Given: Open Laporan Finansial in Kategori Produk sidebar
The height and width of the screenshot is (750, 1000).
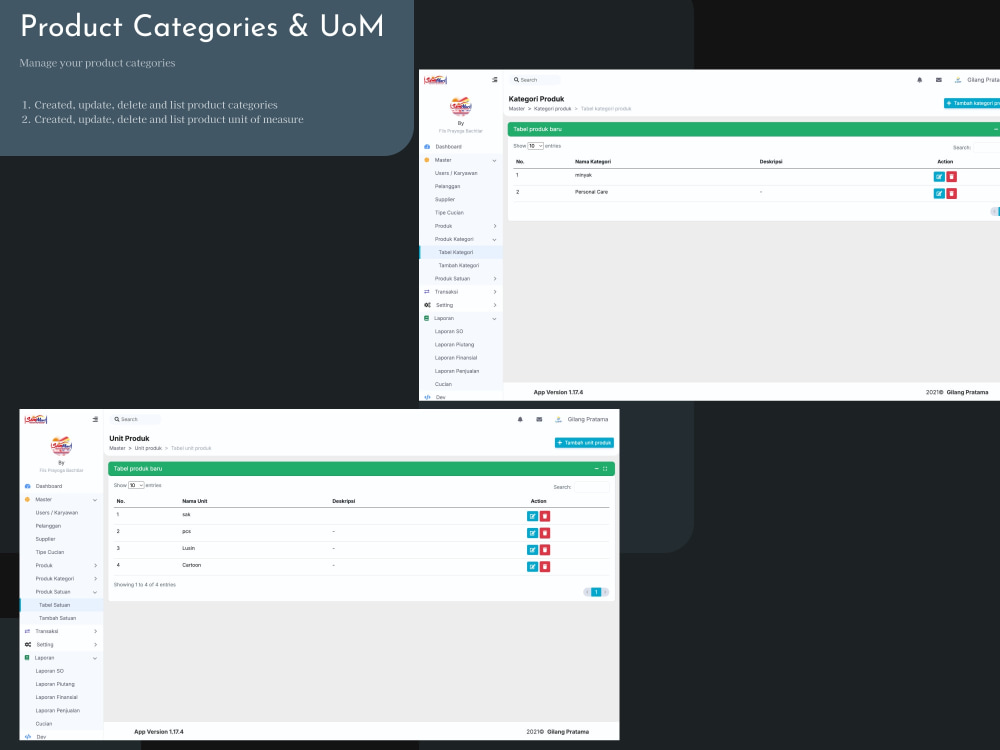Looking at the screenshot, I should 460,358.
